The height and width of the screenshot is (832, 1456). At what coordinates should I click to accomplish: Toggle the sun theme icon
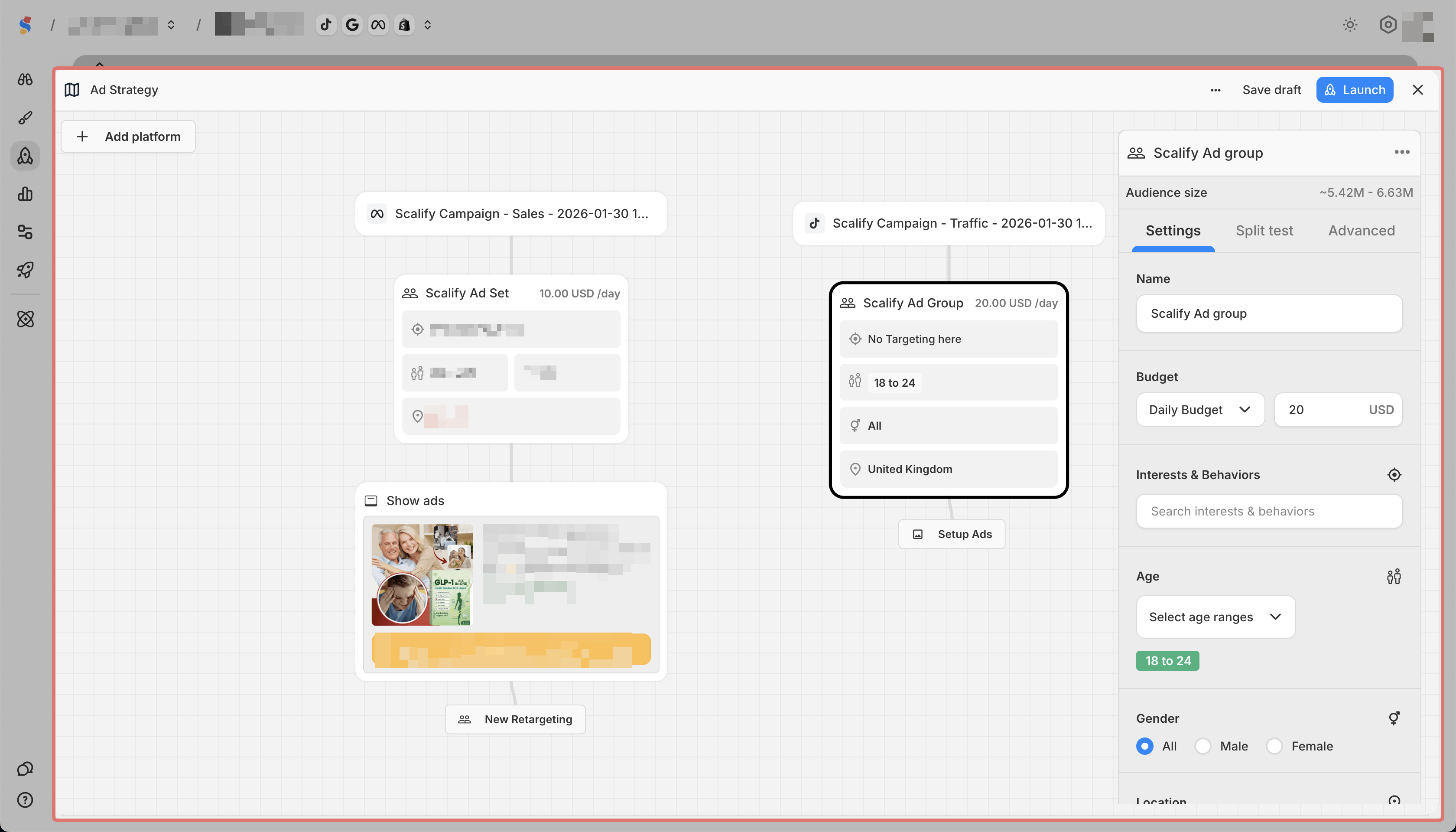(1350, 25)
